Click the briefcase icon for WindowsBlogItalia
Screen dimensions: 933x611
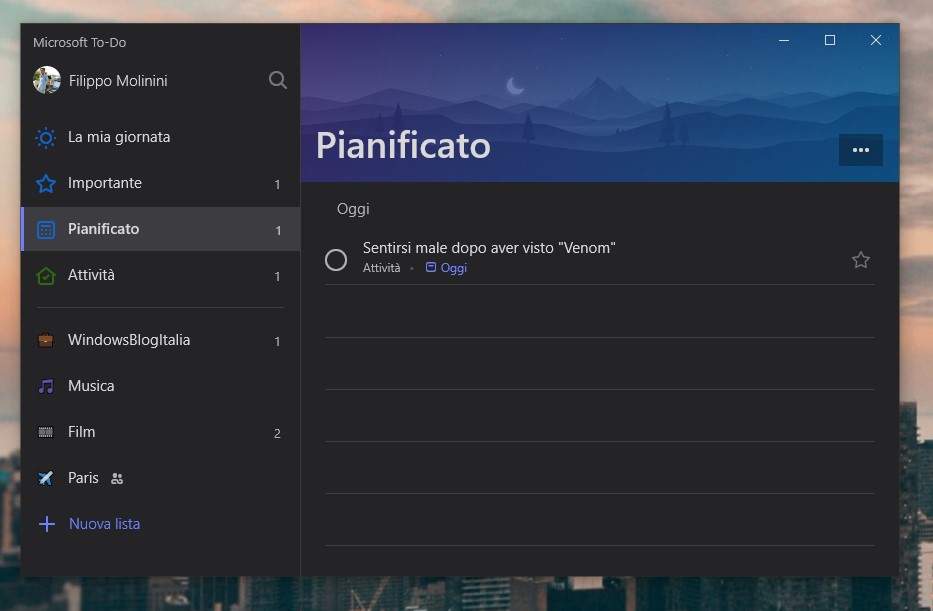[x=46, y=340]
